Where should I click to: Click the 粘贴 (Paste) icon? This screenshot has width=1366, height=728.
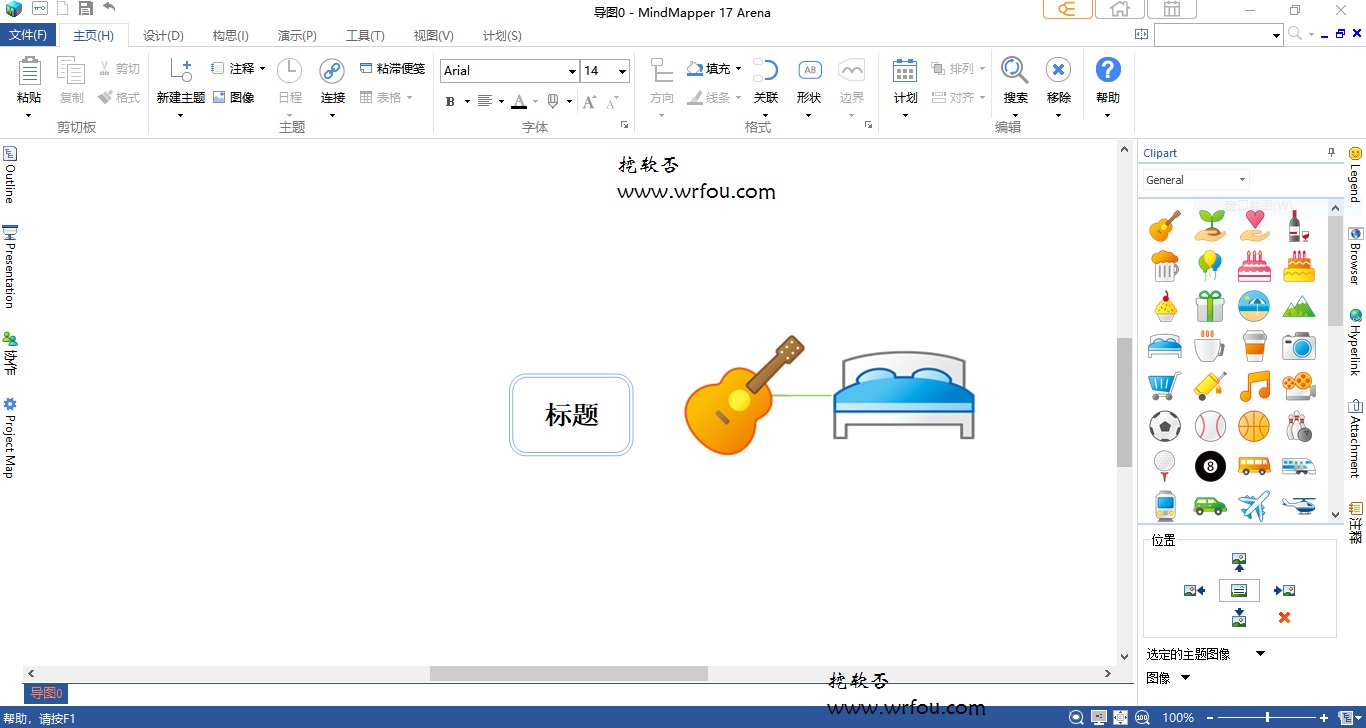(29, 71)
